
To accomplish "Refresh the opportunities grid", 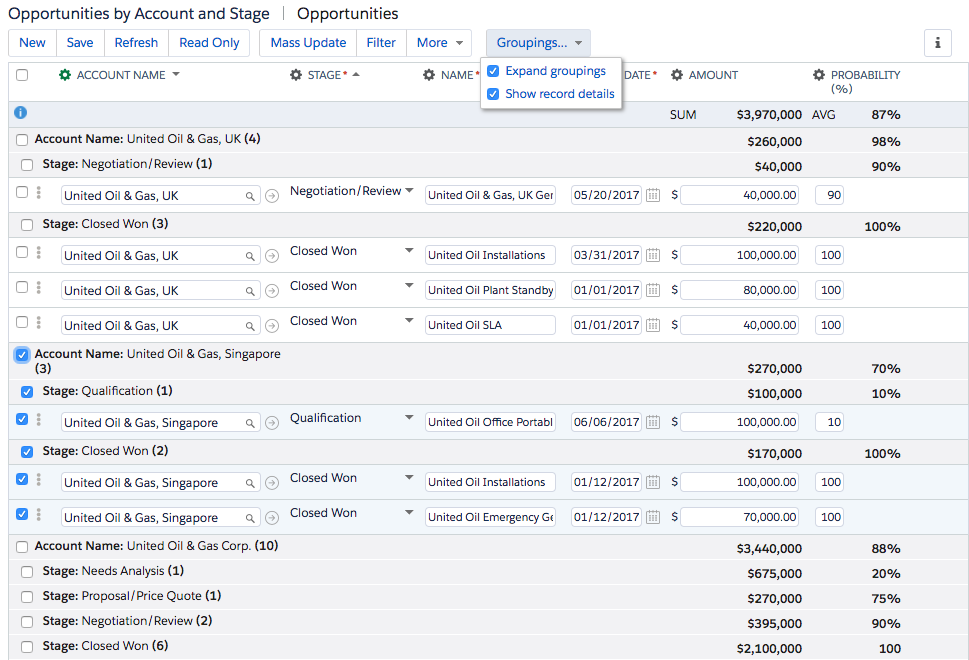I will 137,43.
